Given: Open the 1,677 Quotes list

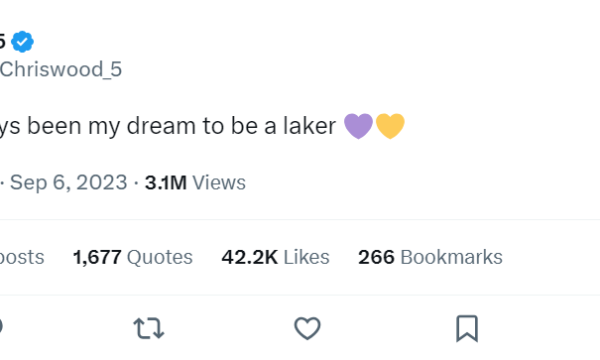Looking at the screenshot, I should pos(133,257).
